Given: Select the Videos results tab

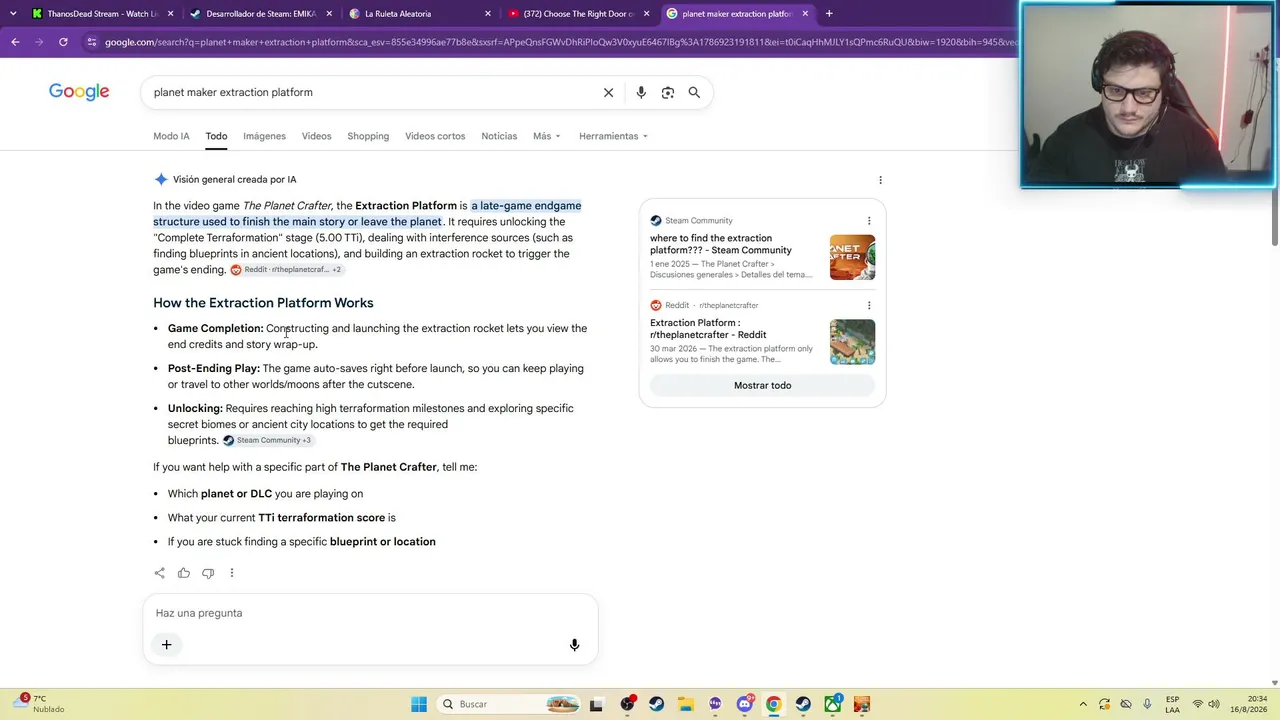Looking at the screenshot, I should [x=316, y=136].
